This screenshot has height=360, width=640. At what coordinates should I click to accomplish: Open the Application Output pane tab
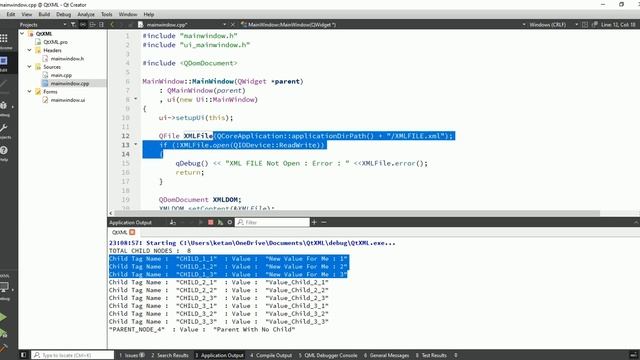pos(219,355)
